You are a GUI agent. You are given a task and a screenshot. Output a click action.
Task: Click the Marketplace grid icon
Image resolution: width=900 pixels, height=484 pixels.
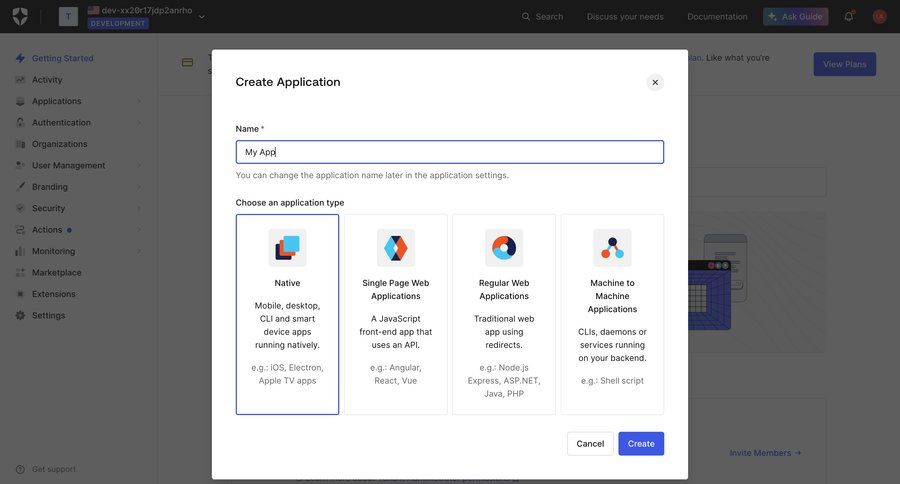point(20,273)
